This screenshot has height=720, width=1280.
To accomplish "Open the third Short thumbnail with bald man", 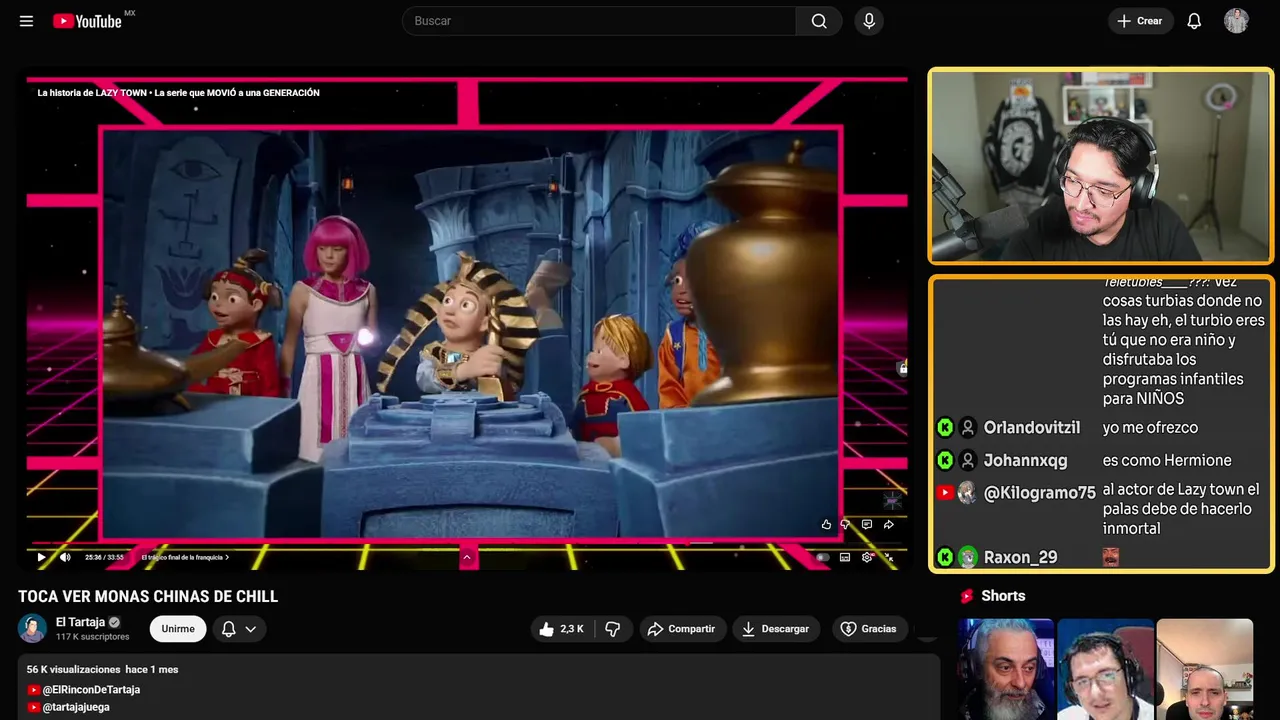I will coord(1205,669).
